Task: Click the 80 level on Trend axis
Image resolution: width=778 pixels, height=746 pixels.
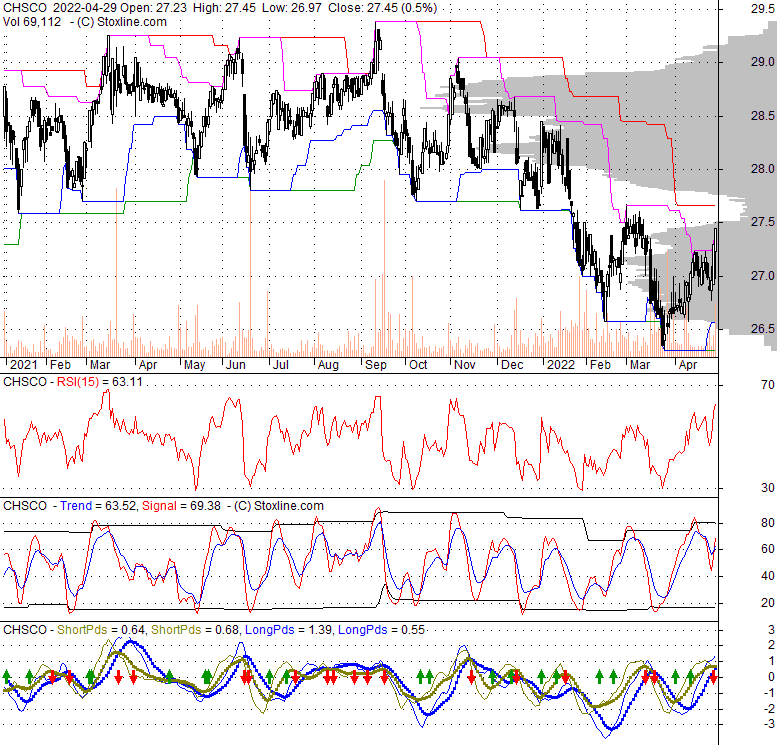Action: point(768,522)
